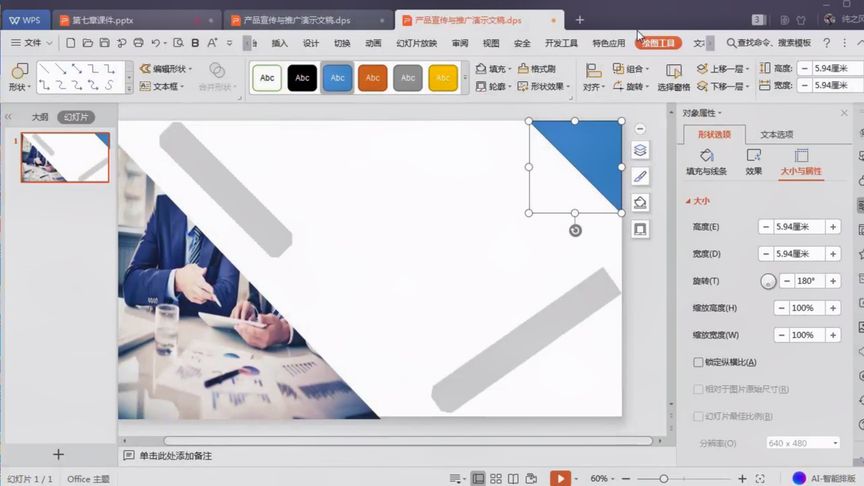Toggle the best scale for slide show checkbox
The height and width of the screenshot is (486, 864).
[x=698, y=416]
